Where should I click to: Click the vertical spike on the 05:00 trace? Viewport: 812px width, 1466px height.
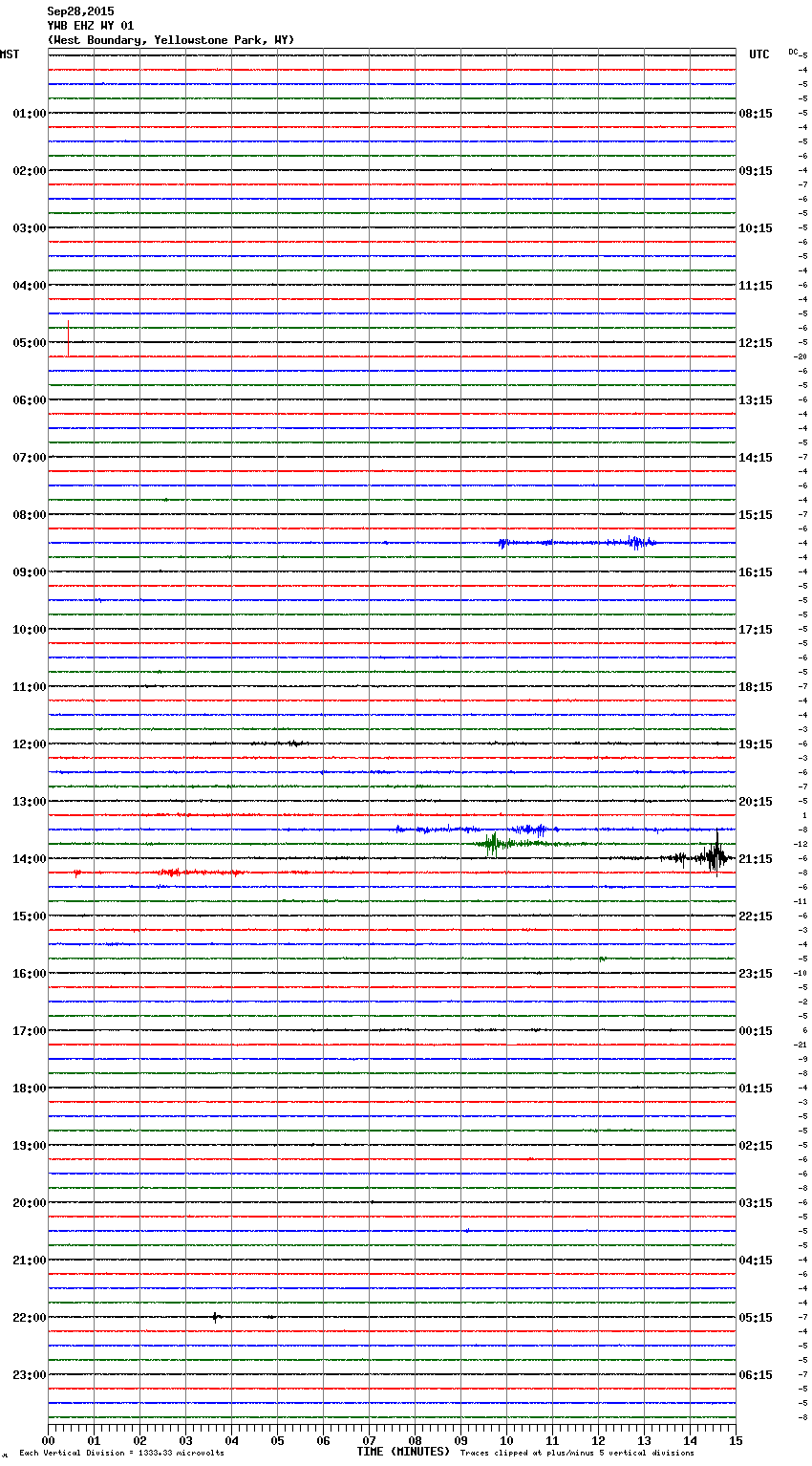[x=68, y=339]
